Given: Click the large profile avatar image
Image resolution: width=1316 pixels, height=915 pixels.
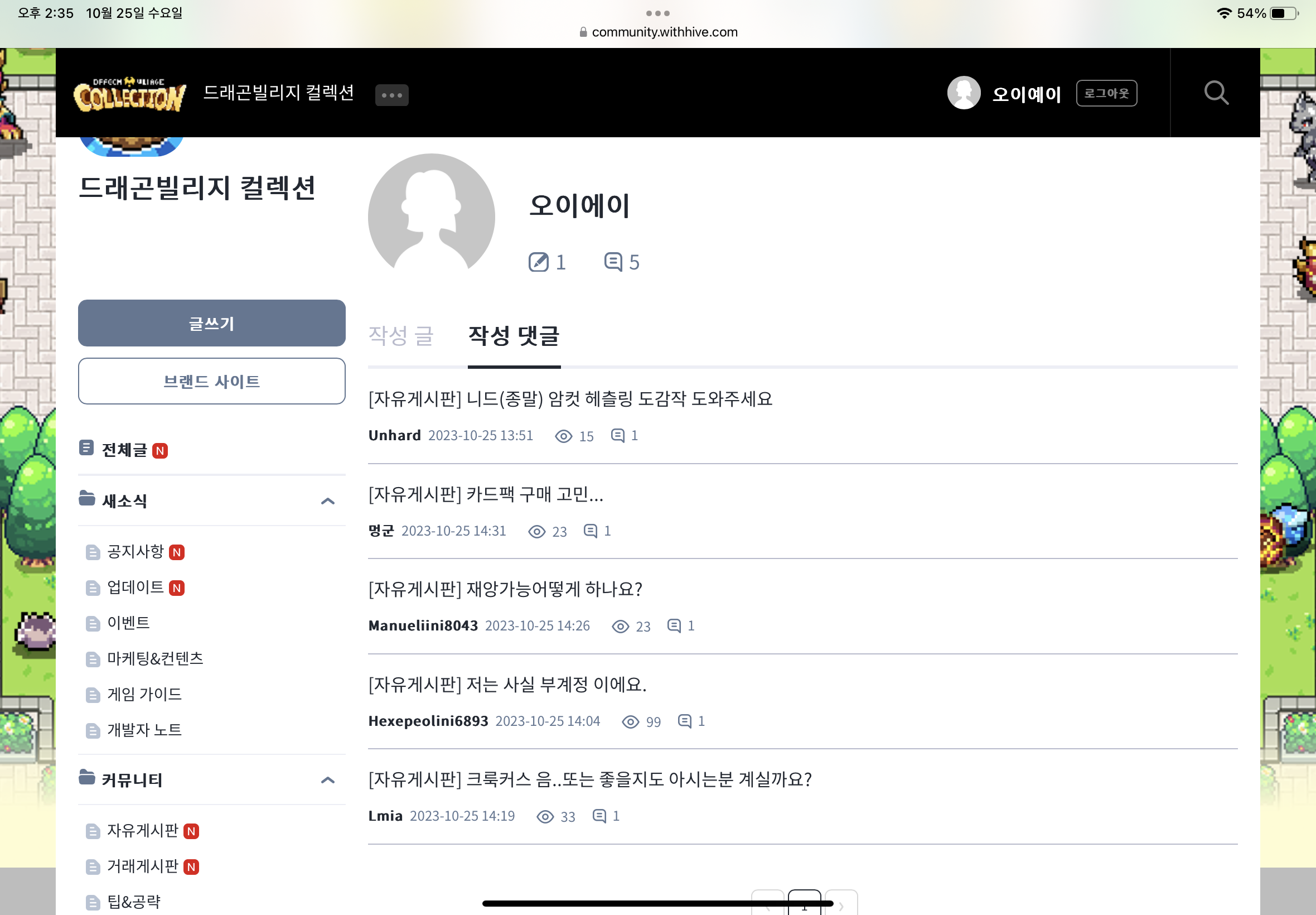Looking at the screenshot, I should click(432, 216).
